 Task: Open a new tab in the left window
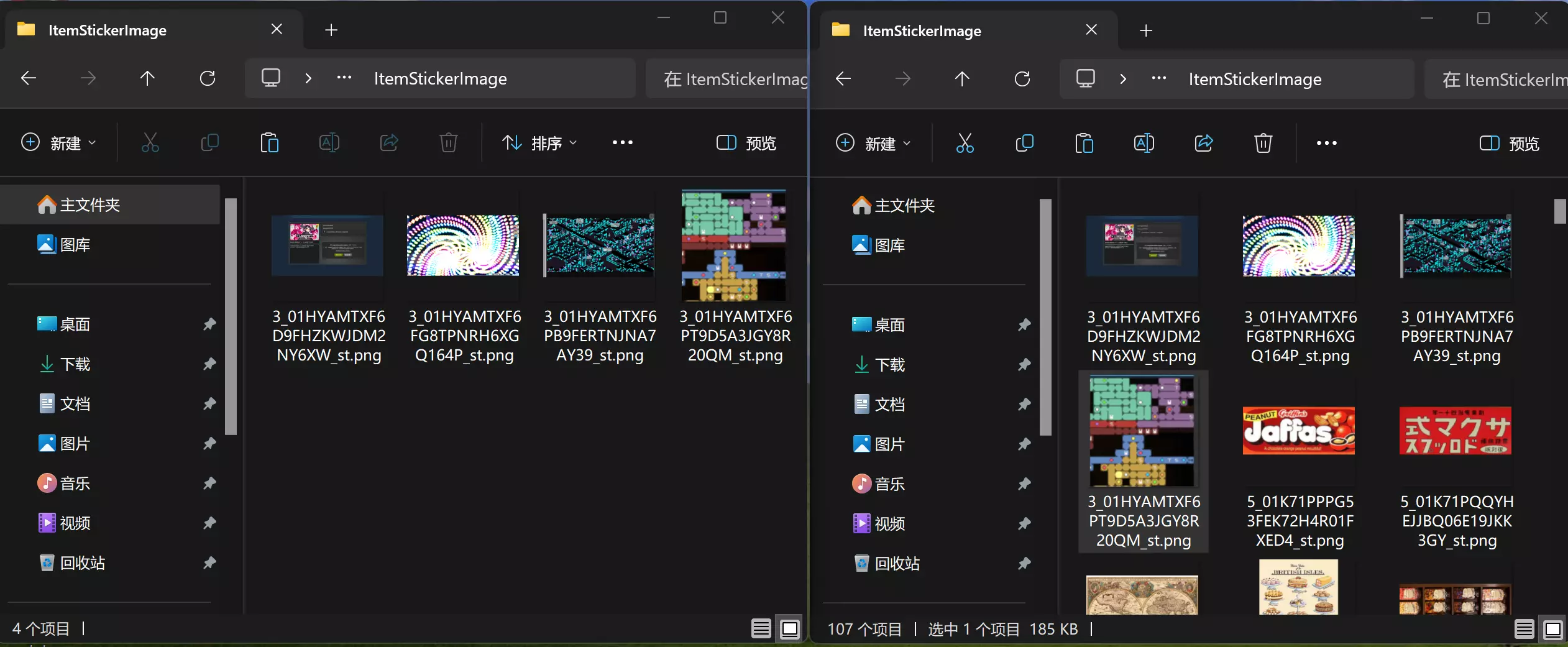[x=331, y=30]
